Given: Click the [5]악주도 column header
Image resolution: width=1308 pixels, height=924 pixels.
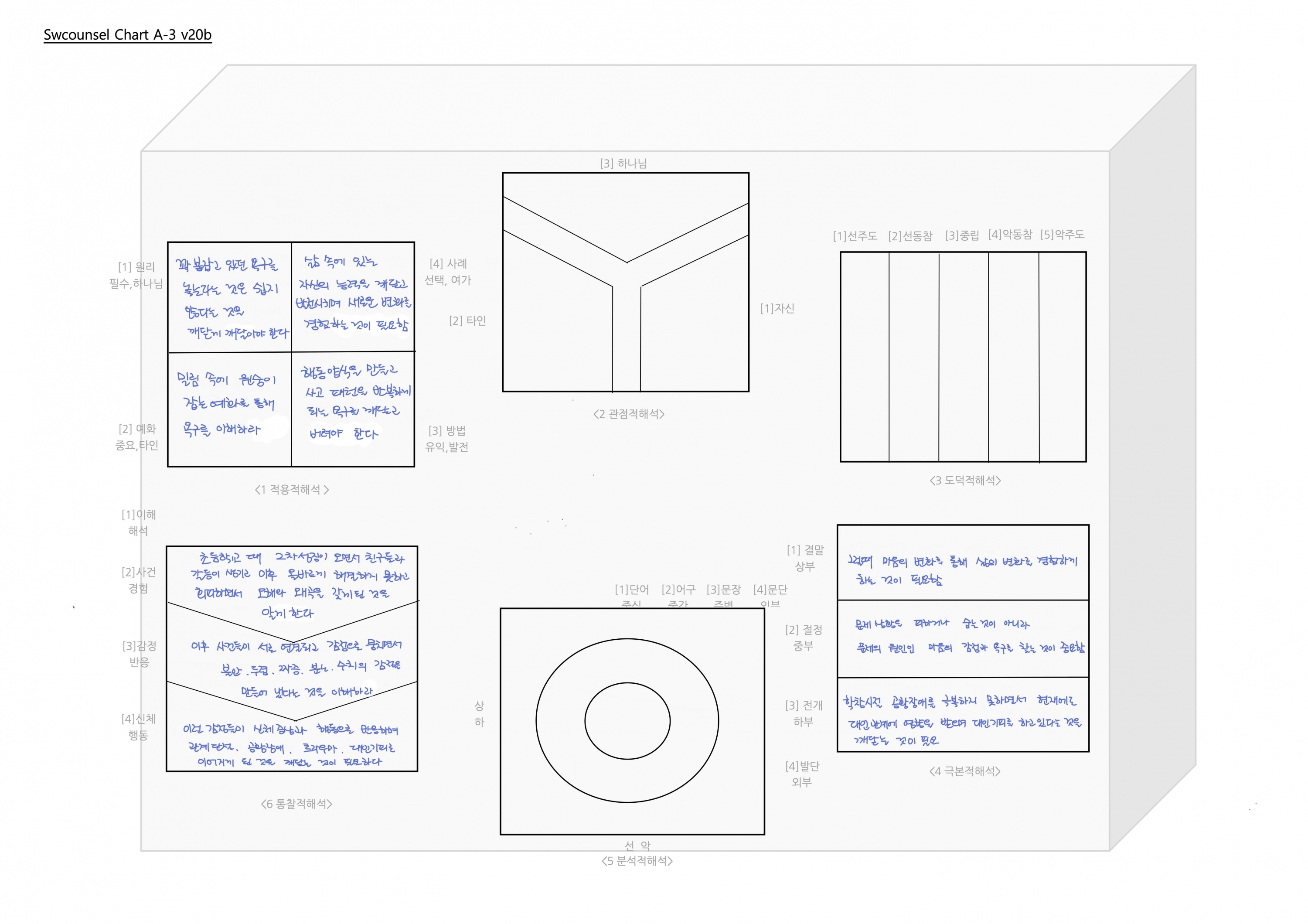Looking at the screenshot, I should point(1062,235).
